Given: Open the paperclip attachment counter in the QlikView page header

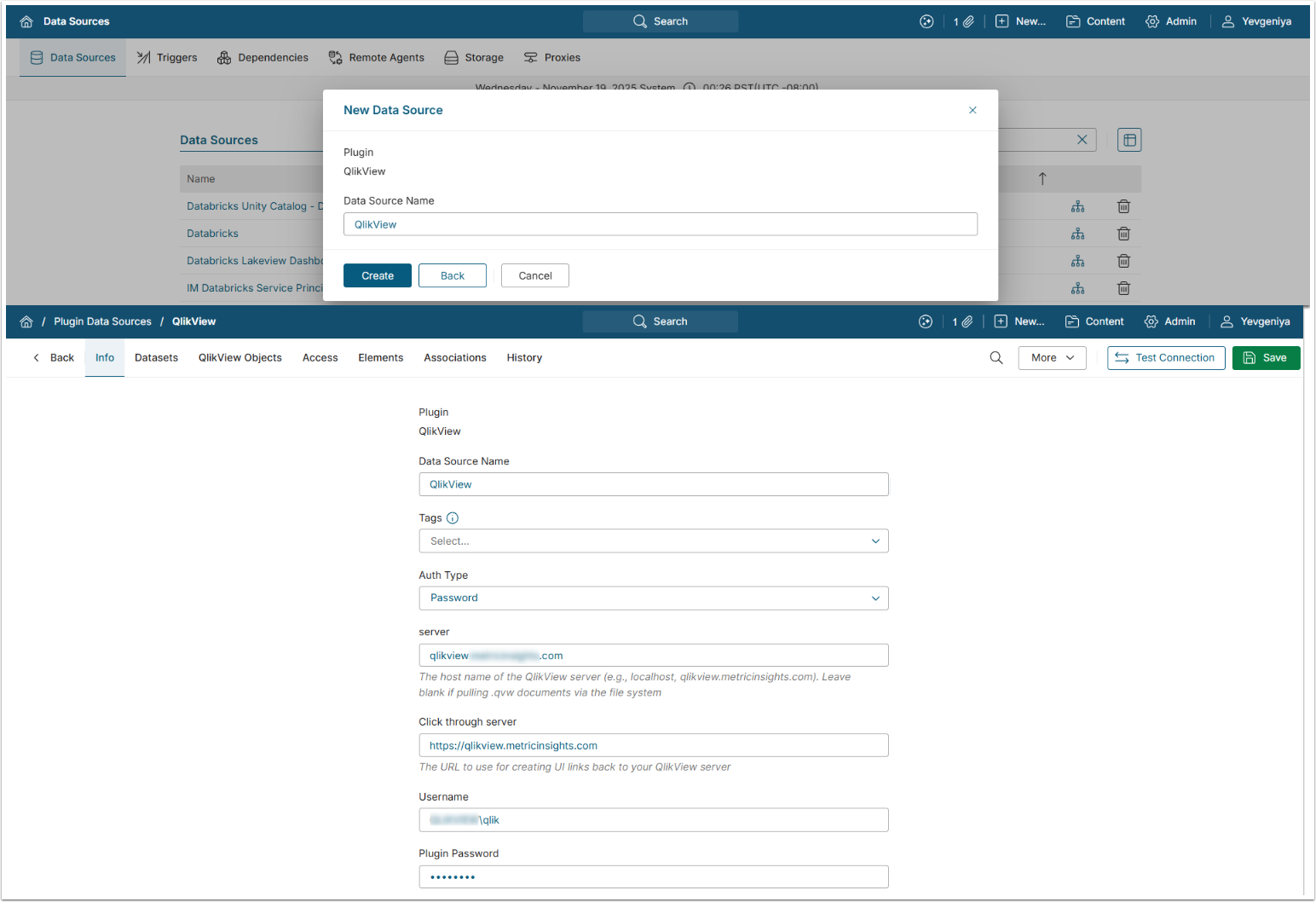Looking at the screenshot, I should [x=963, y=321].
